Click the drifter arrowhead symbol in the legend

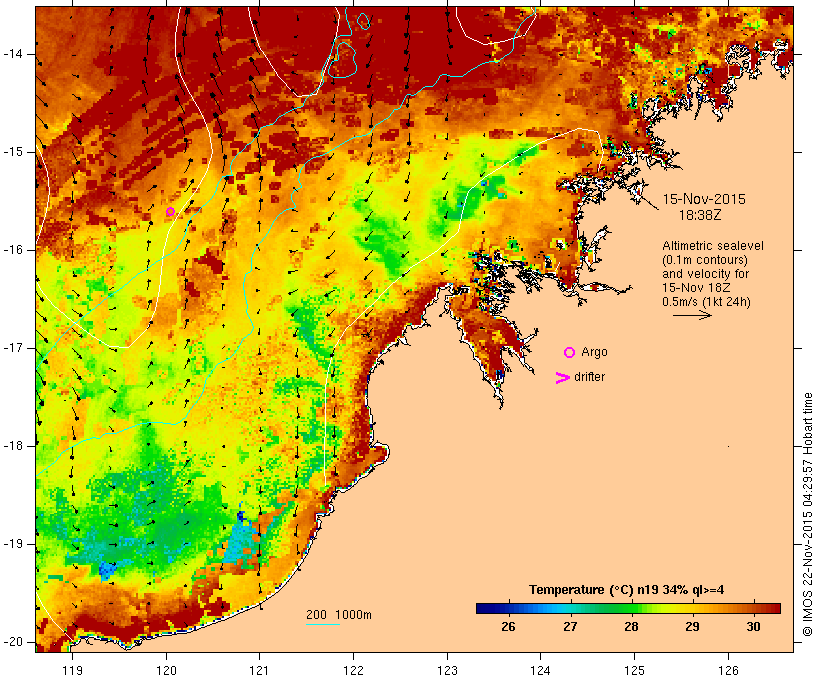tap(562, 378)
